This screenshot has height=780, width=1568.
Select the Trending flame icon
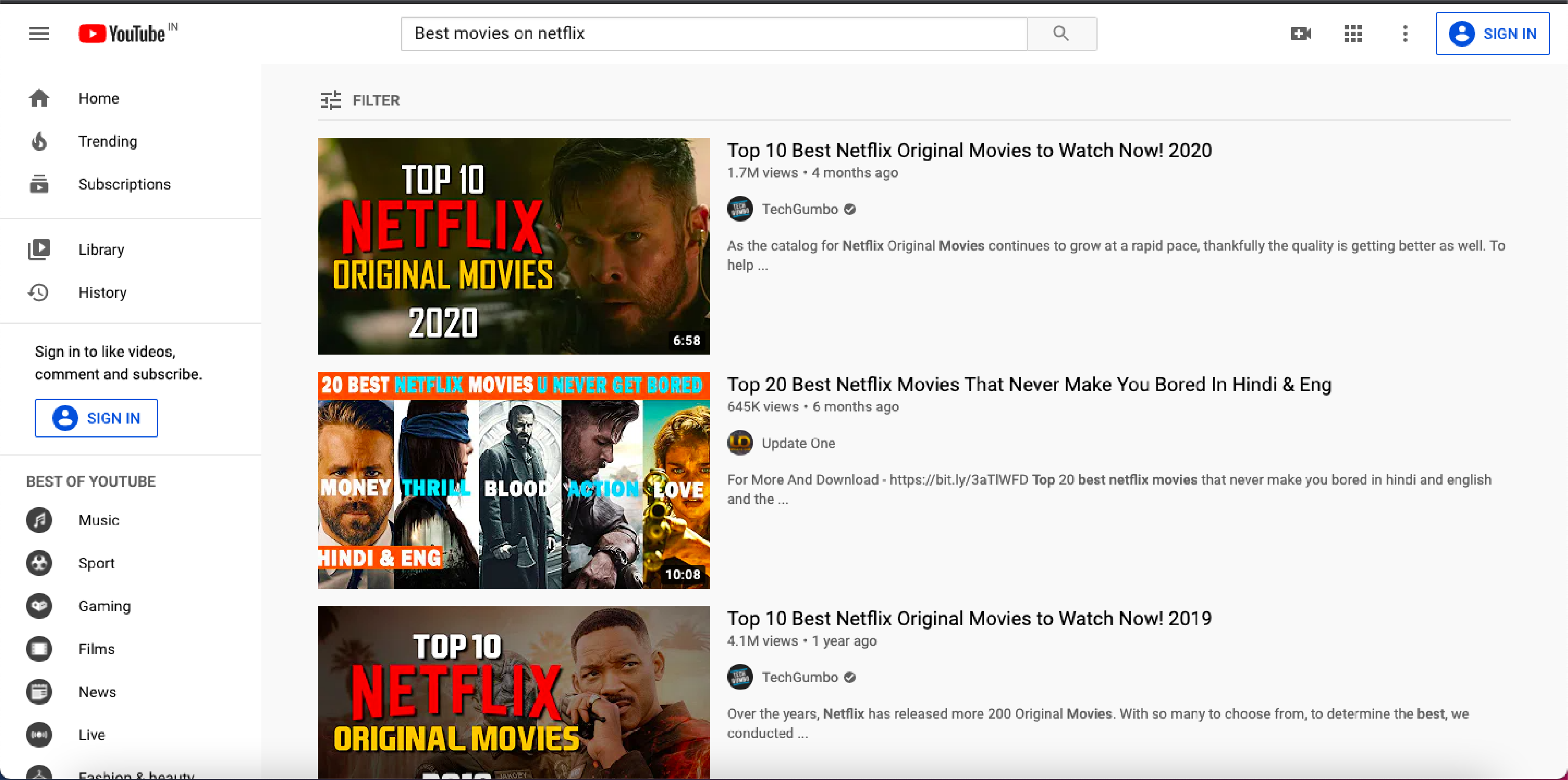(38, 141)
